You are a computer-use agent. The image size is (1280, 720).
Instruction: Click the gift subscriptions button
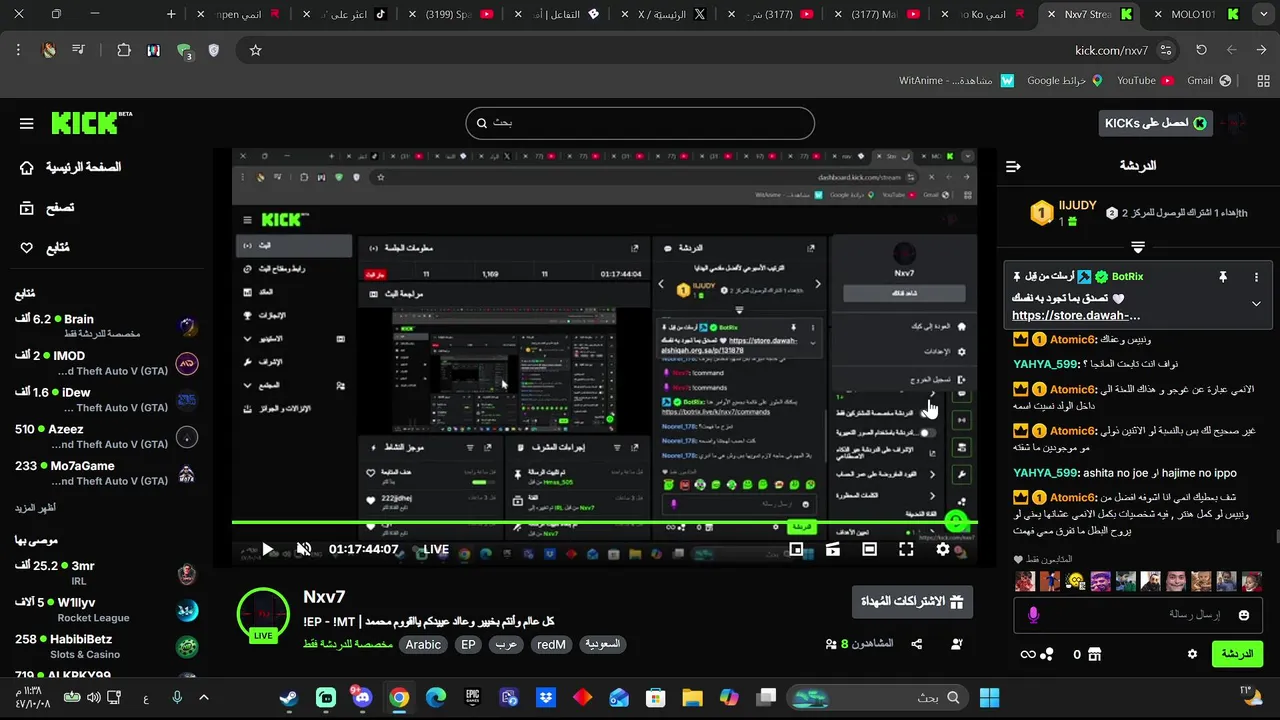(912, 602)
